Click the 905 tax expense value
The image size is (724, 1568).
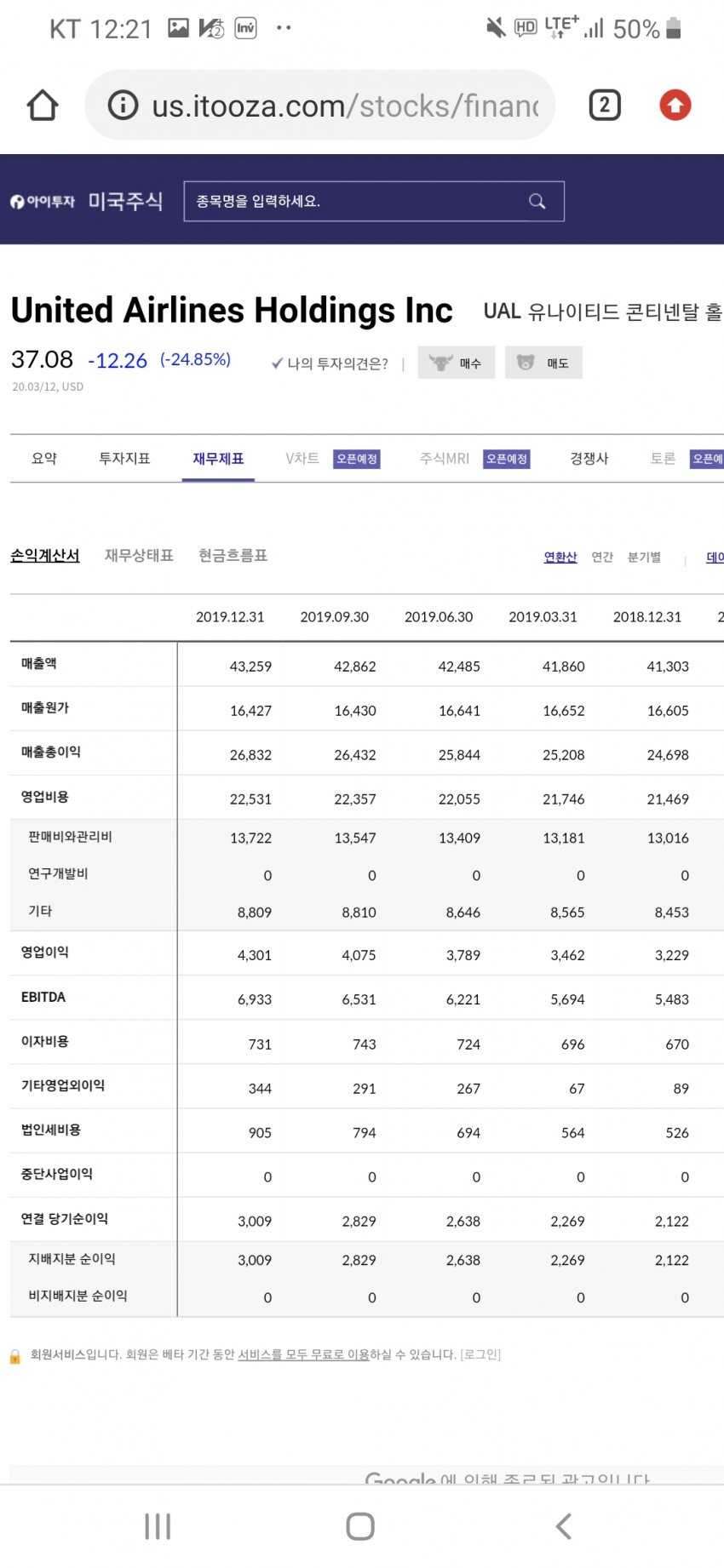[260, 1132]
